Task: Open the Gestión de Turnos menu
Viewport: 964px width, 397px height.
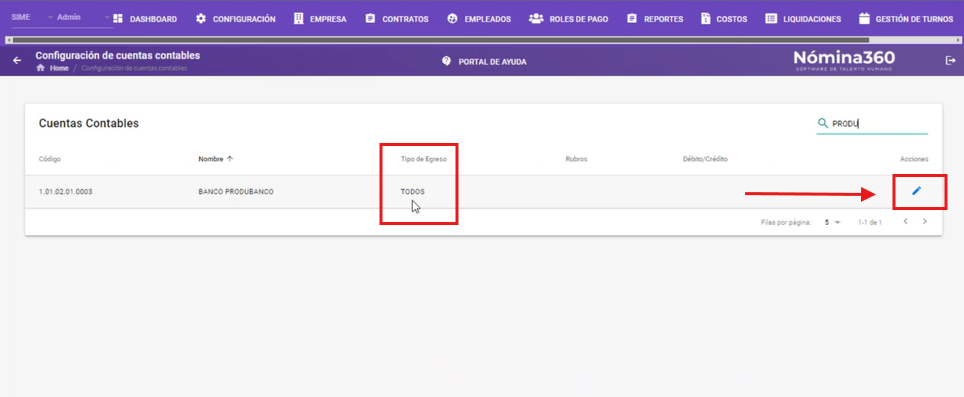Action: tap(906, 19)
